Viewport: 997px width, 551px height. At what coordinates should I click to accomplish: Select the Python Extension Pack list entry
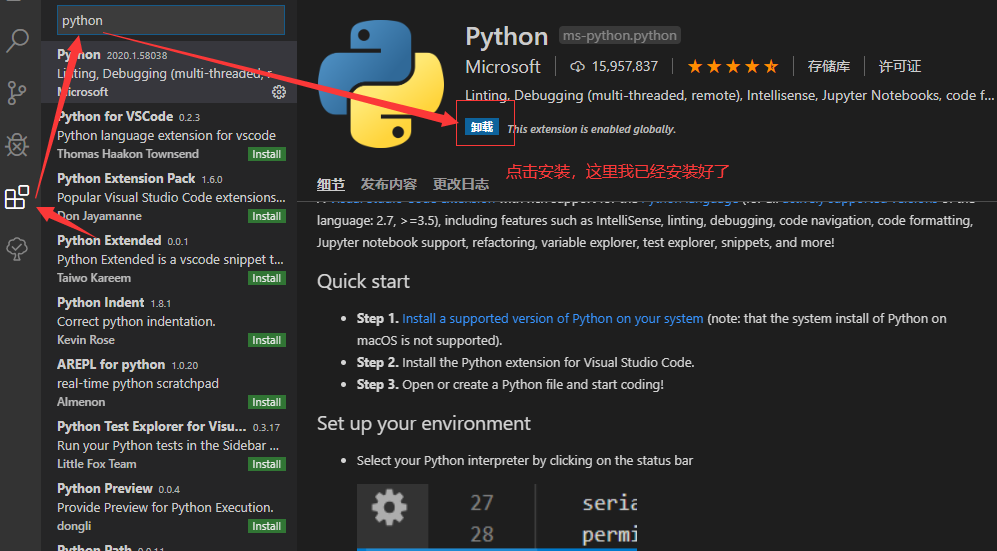point(168,196)
